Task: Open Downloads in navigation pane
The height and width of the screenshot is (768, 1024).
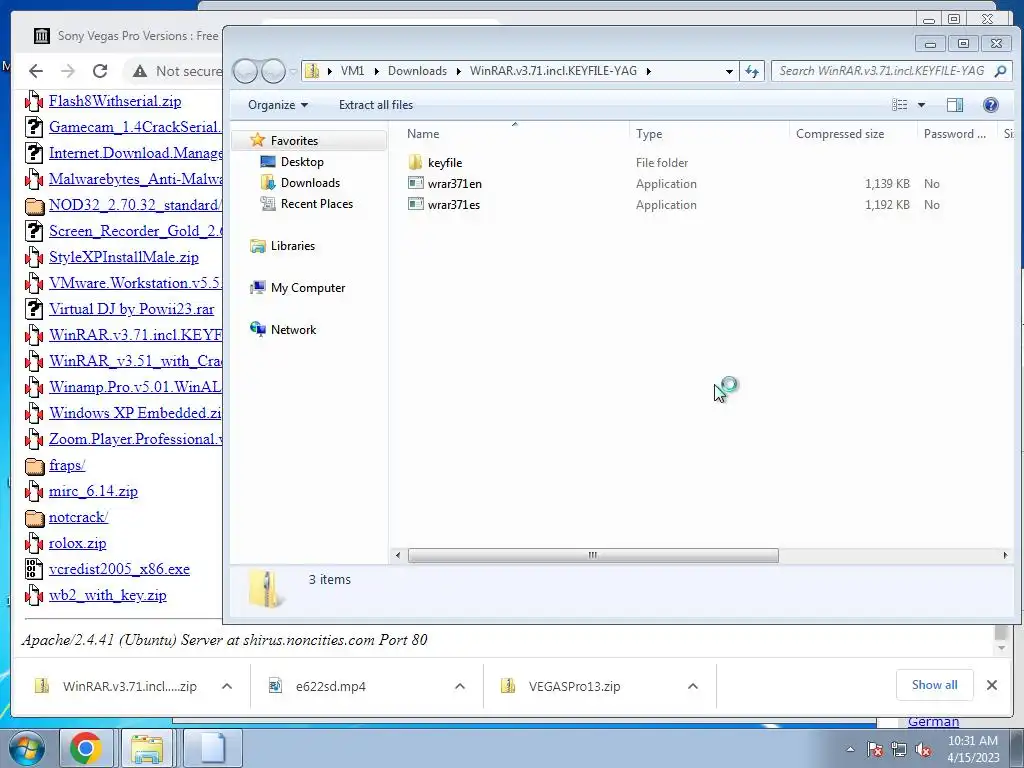Action: (x=310, y=182)
